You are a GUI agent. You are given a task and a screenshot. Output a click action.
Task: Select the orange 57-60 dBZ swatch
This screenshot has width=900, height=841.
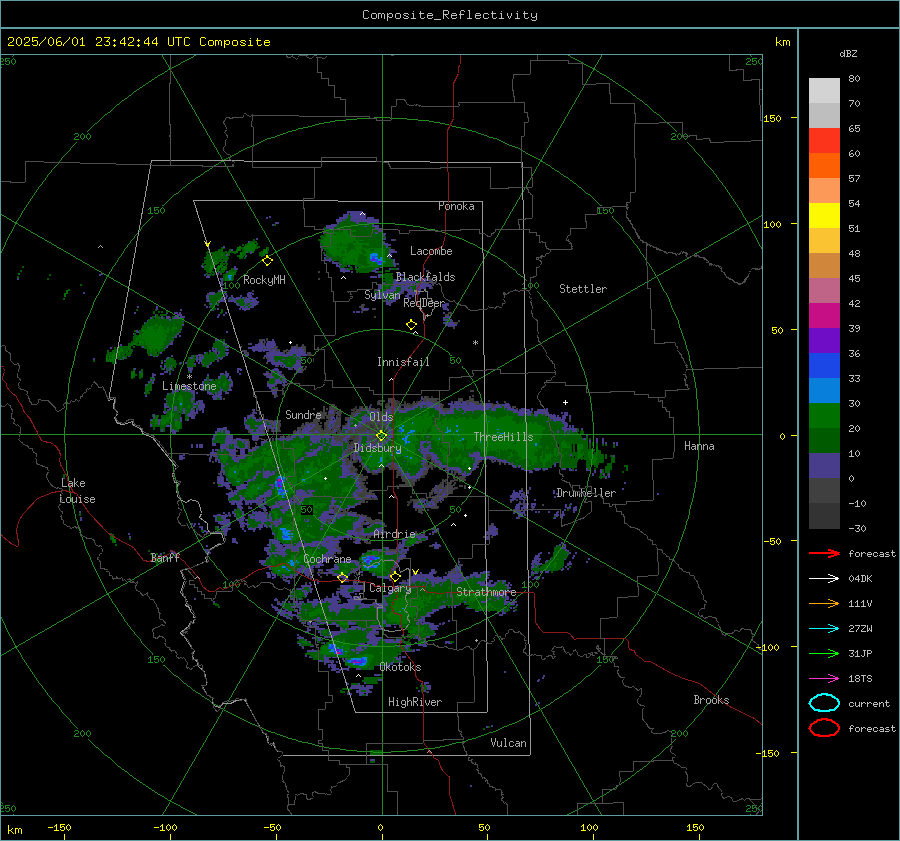824,166
